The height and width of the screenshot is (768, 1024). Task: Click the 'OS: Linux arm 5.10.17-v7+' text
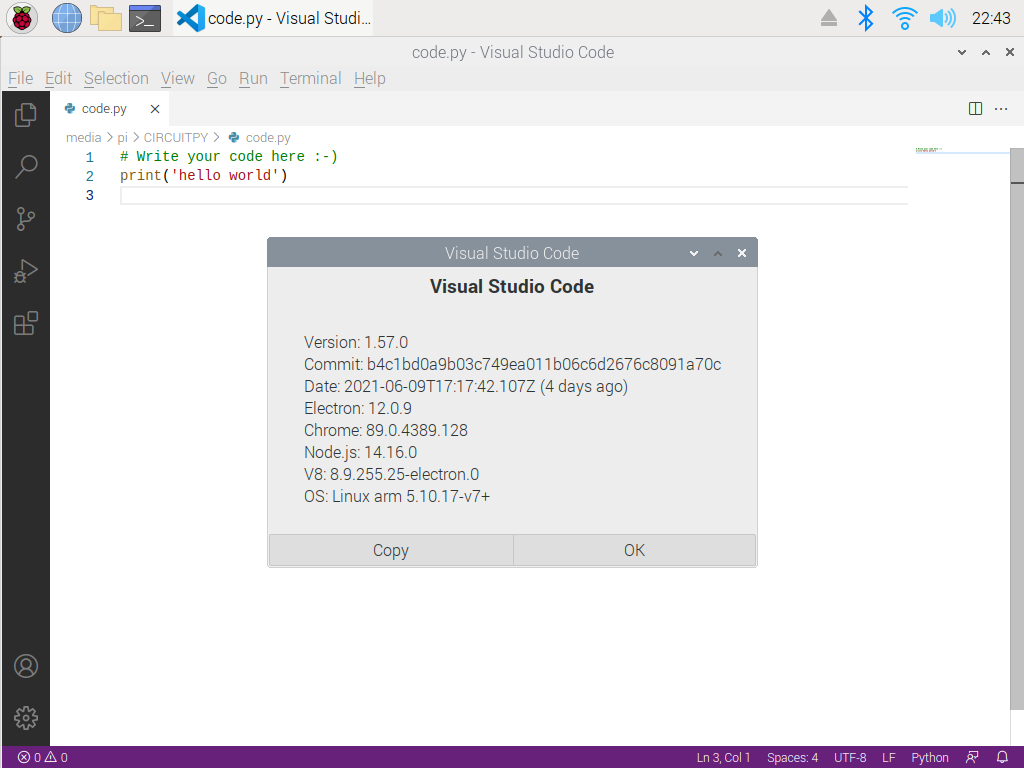click(x=397, y=496)
